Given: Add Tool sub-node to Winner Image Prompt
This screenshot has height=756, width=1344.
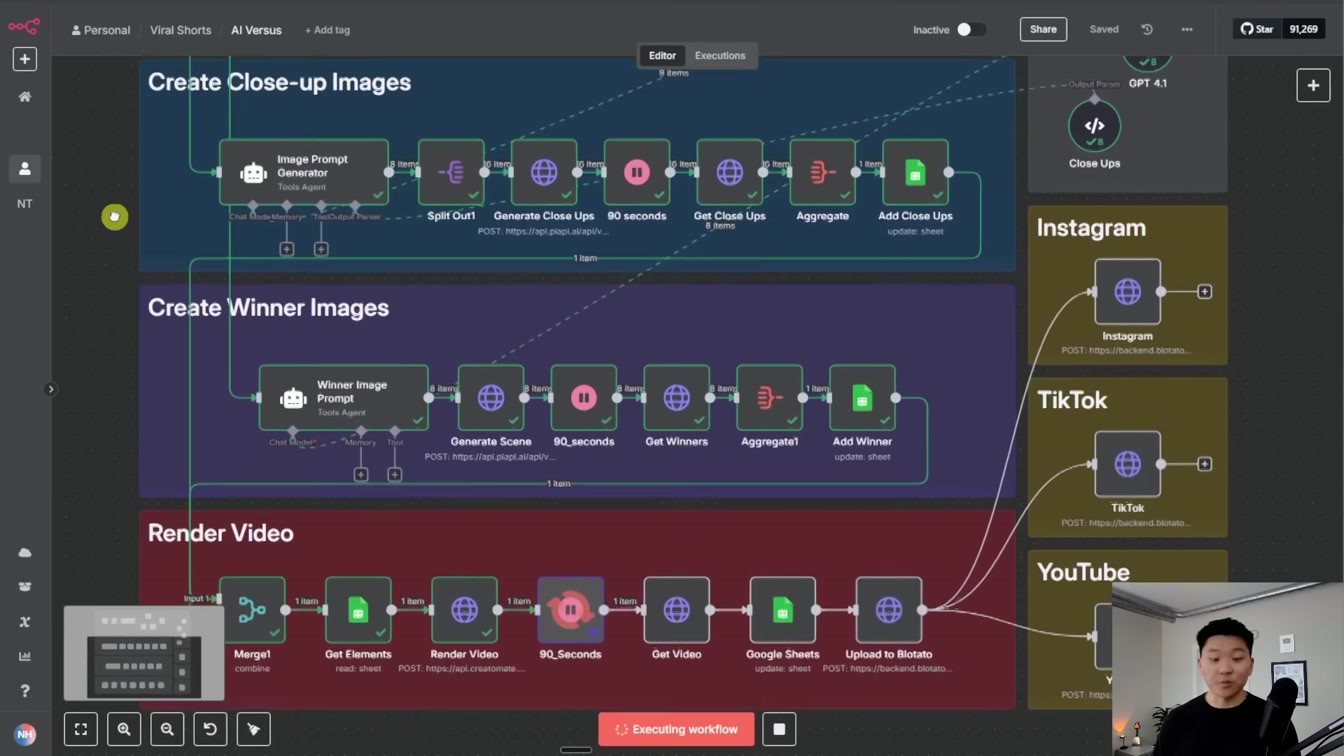Looking at the screenshot, I should point(395,474).
